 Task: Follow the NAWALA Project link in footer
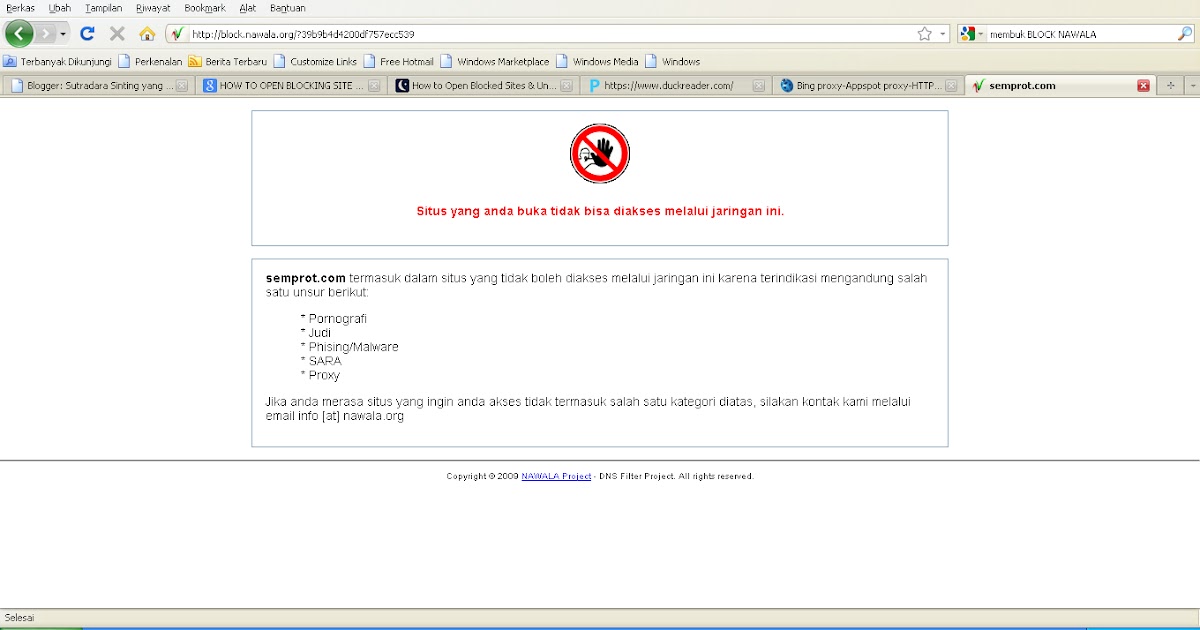click(x=556, y=476)
